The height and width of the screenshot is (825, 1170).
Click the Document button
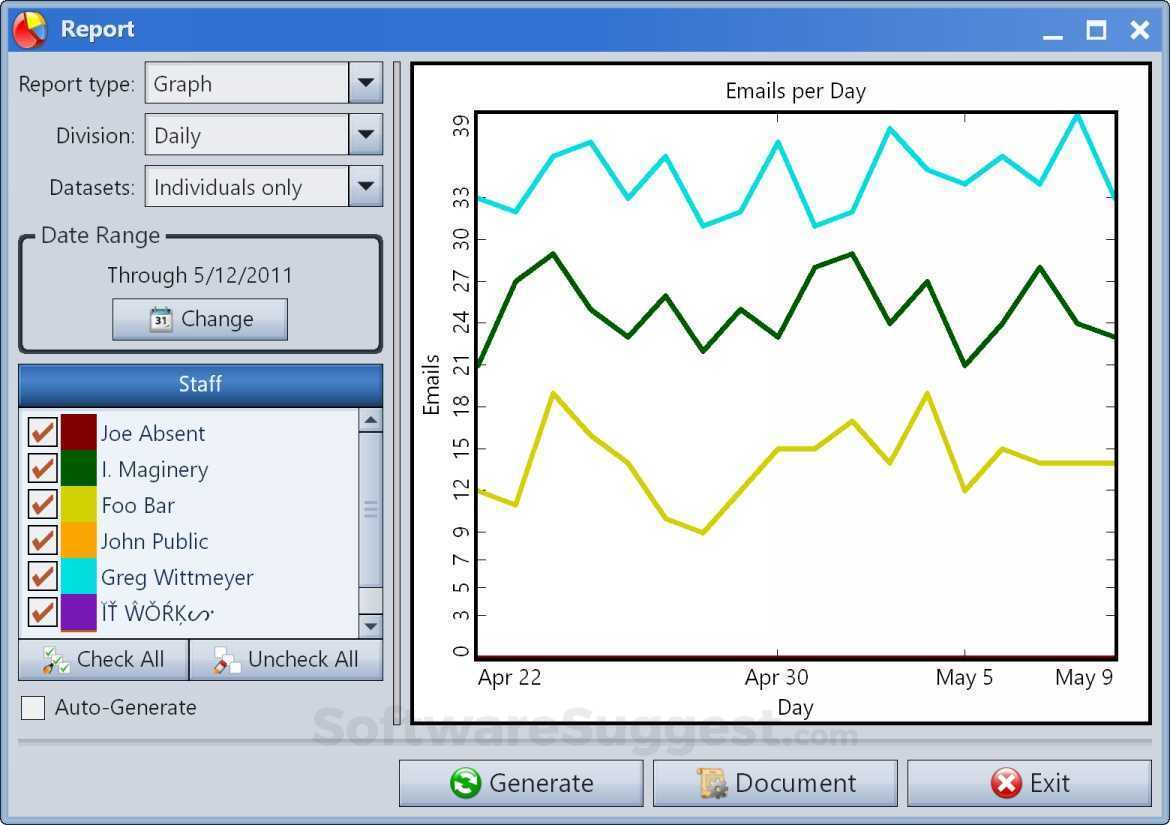(775, 783)
